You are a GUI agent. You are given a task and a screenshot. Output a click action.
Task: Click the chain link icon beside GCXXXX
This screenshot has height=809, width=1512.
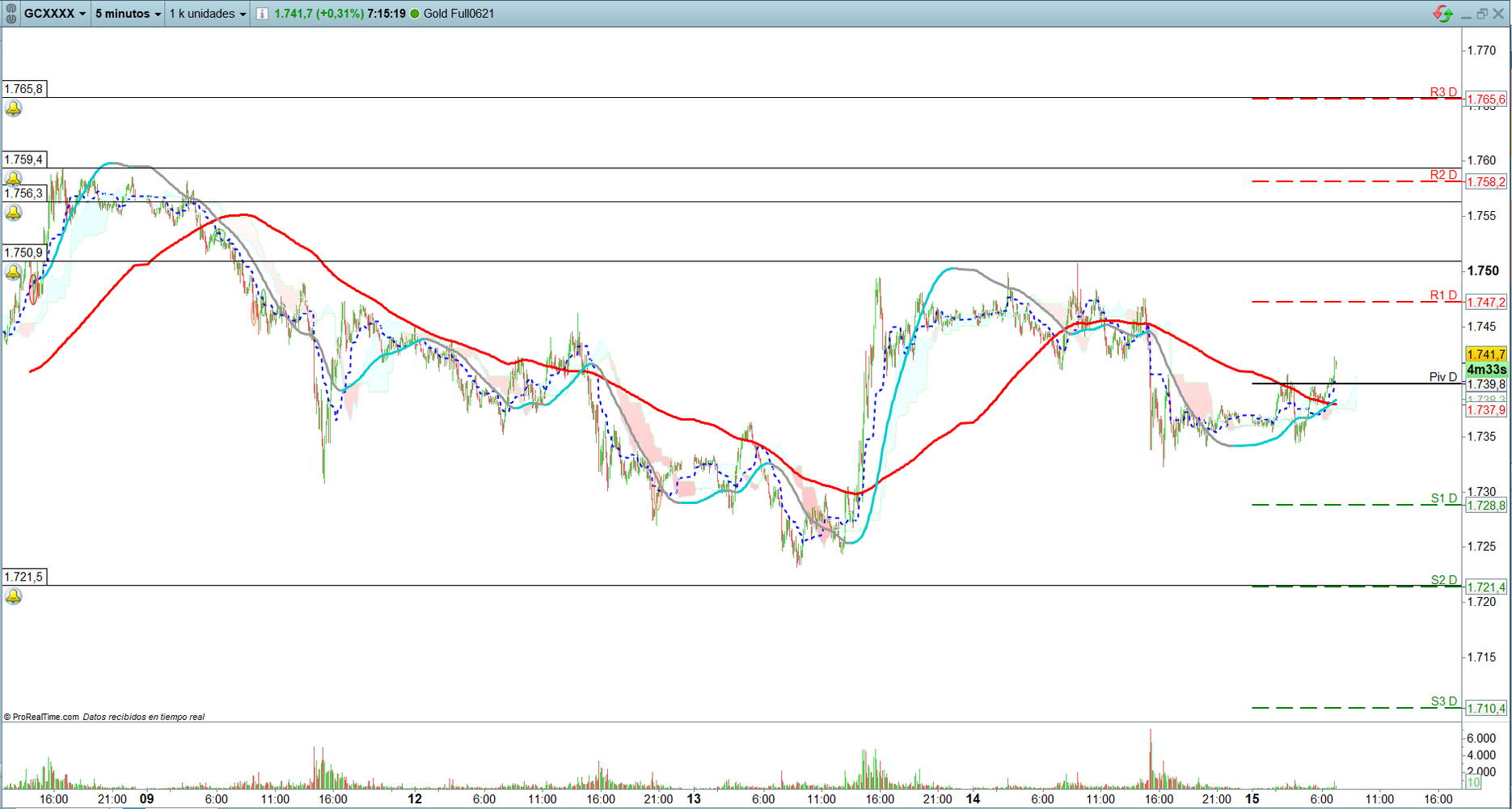[x=11, y=14]
